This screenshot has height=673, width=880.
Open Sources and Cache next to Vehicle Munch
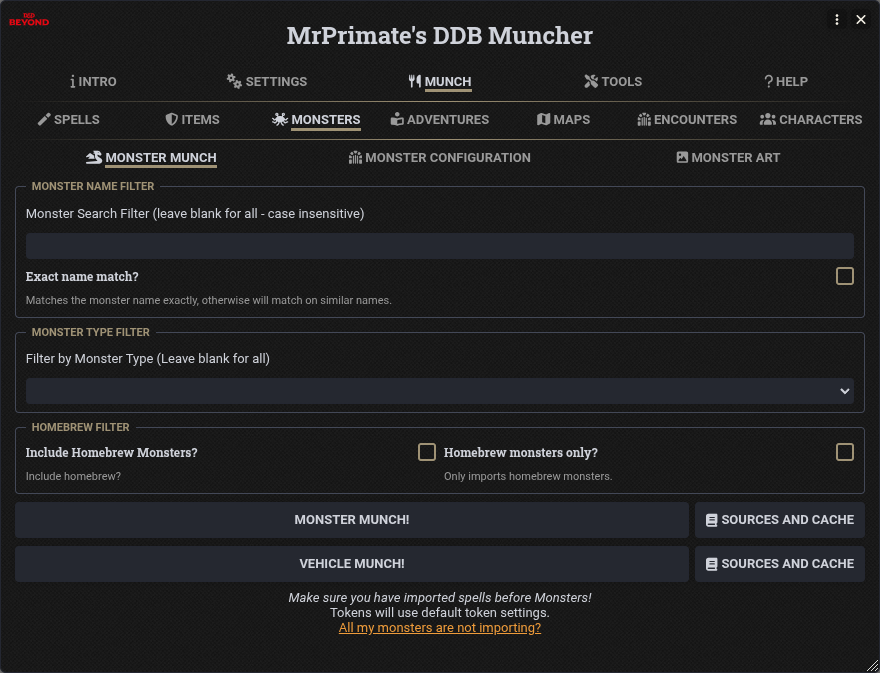click(780, 564)
